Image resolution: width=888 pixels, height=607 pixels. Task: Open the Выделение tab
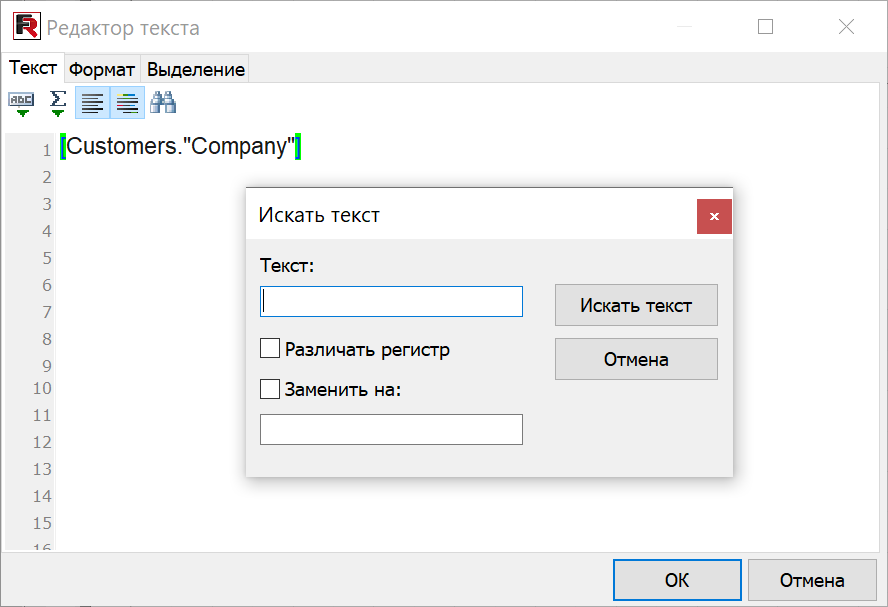click(196, 69)
